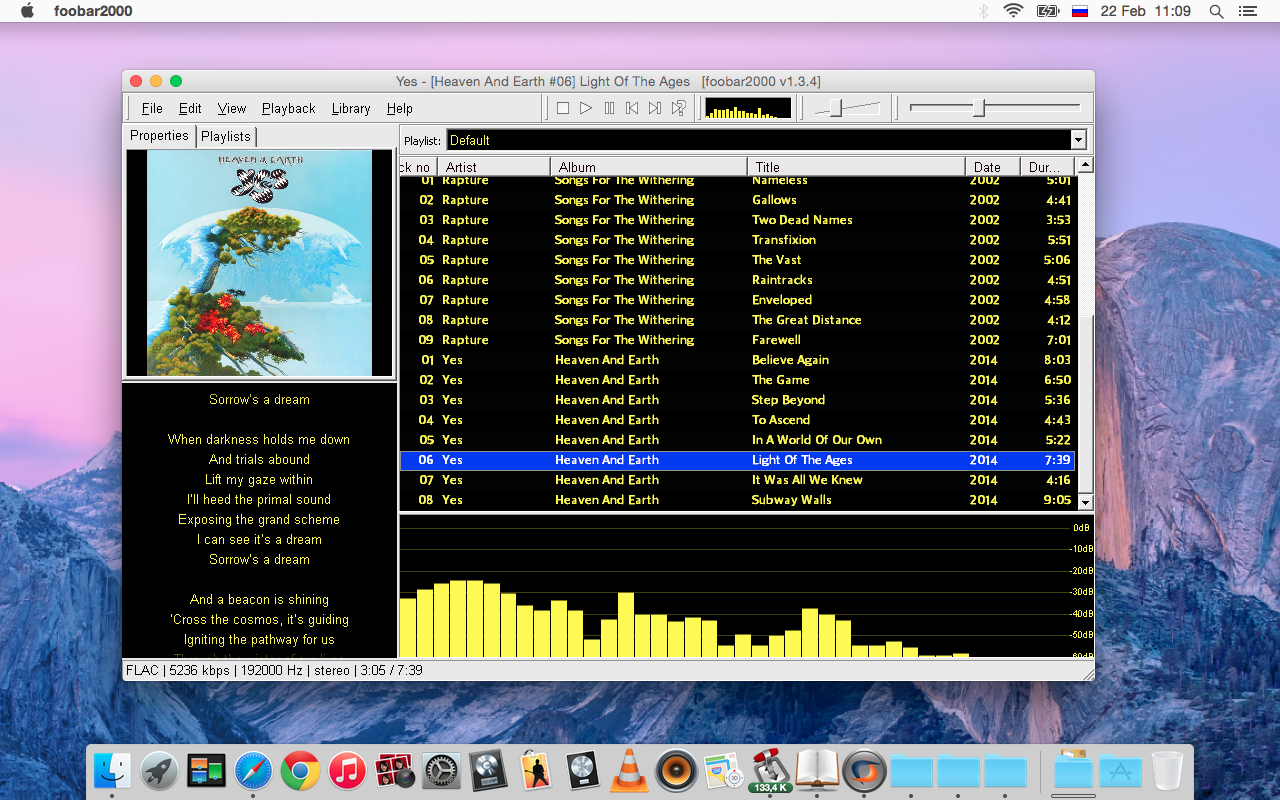This screenshot has height=800, width=1280.
Task: Open the Apple menu
Action: point(27,11)
